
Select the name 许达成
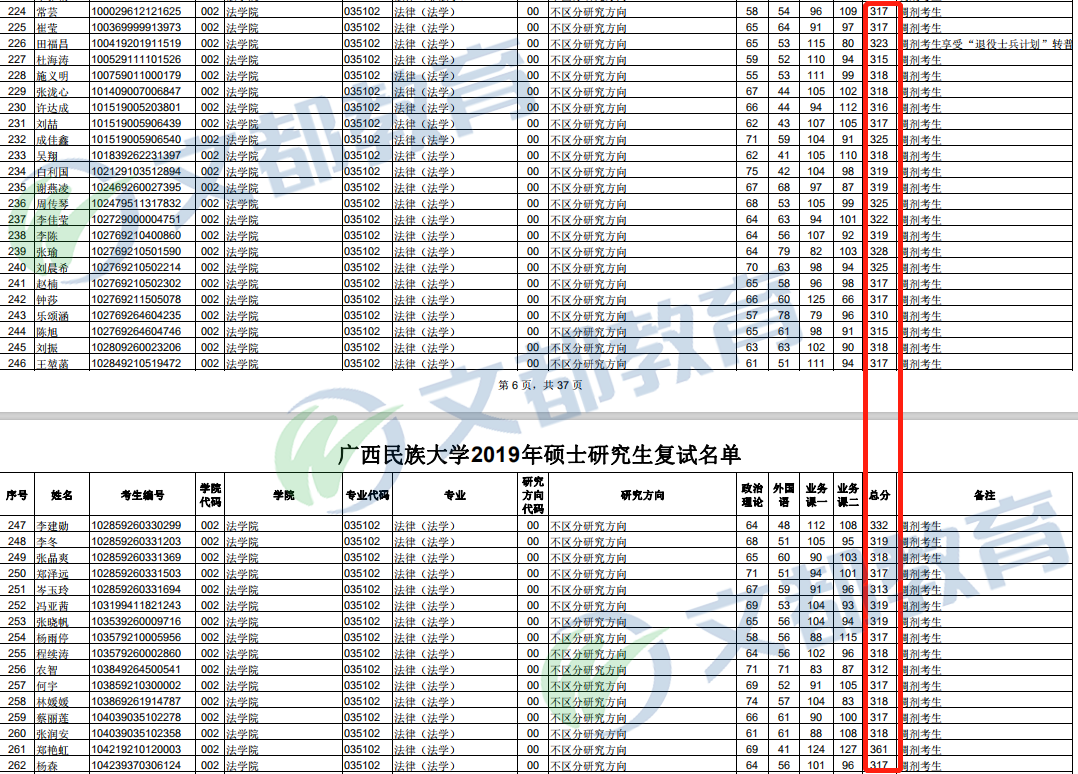52,108
